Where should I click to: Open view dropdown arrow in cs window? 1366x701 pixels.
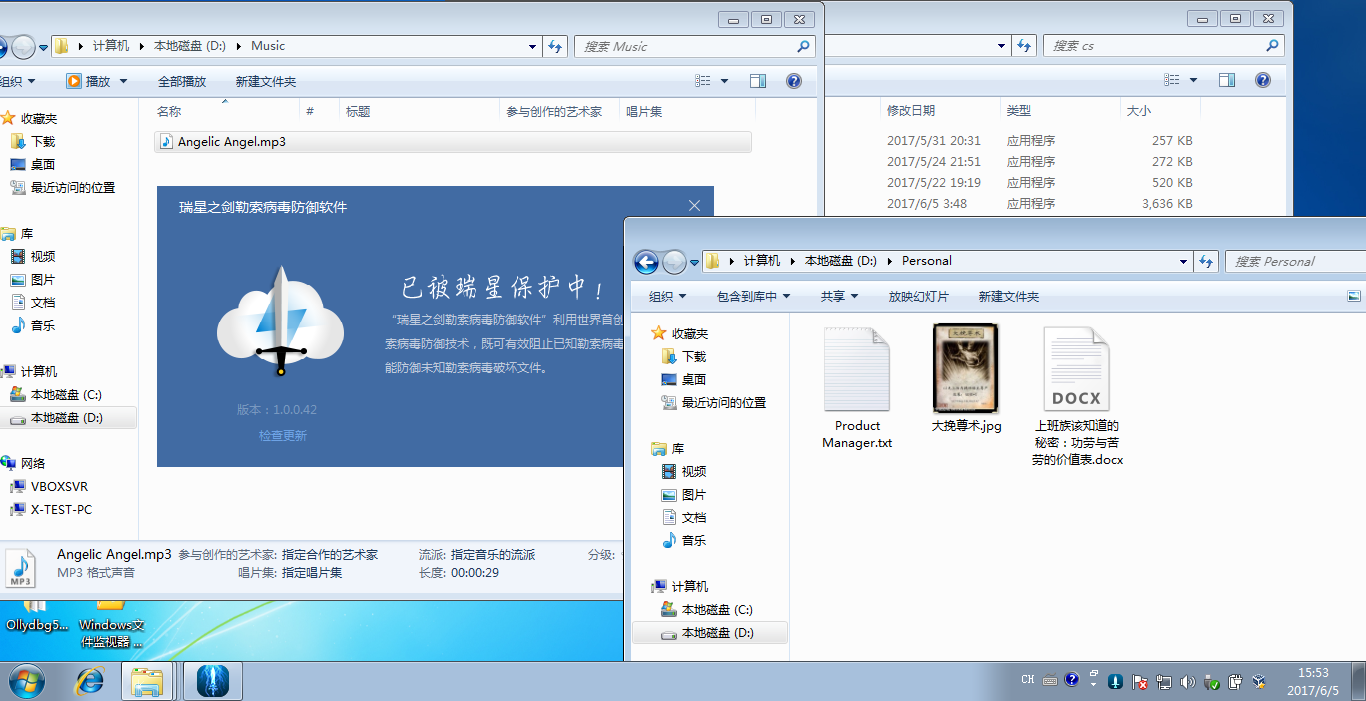pos(1193,81)
